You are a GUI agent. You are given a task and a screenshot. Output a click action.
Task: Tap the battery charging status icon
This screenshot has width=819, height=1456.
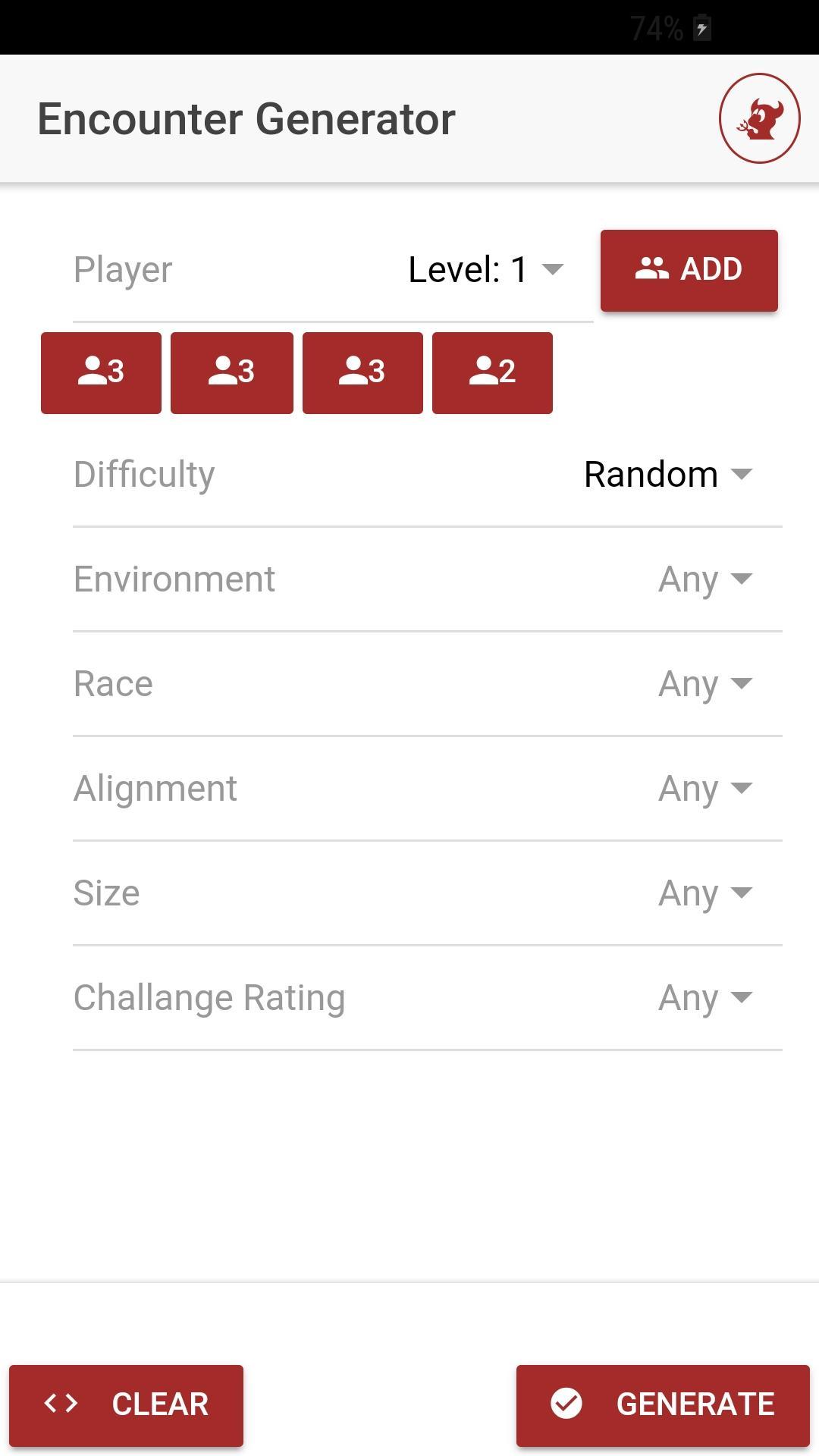click(702, 29)
